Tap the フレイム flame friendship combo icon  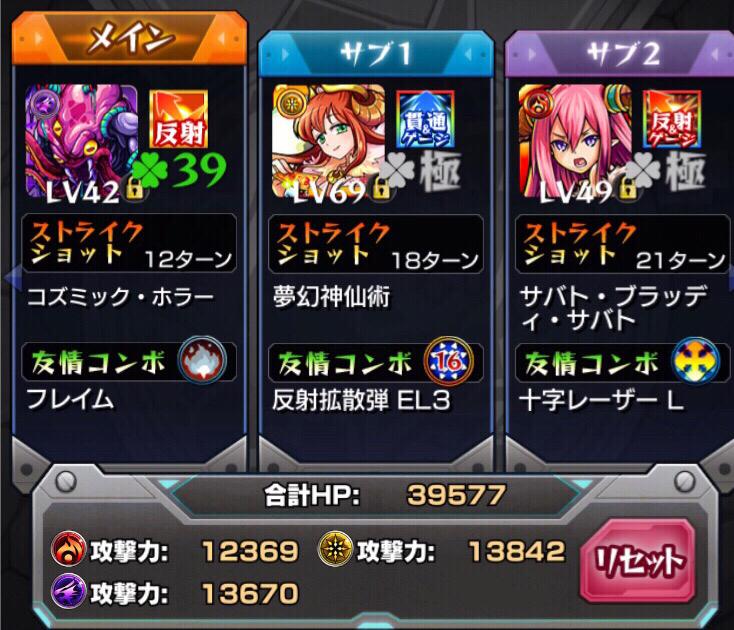[202, 360]
